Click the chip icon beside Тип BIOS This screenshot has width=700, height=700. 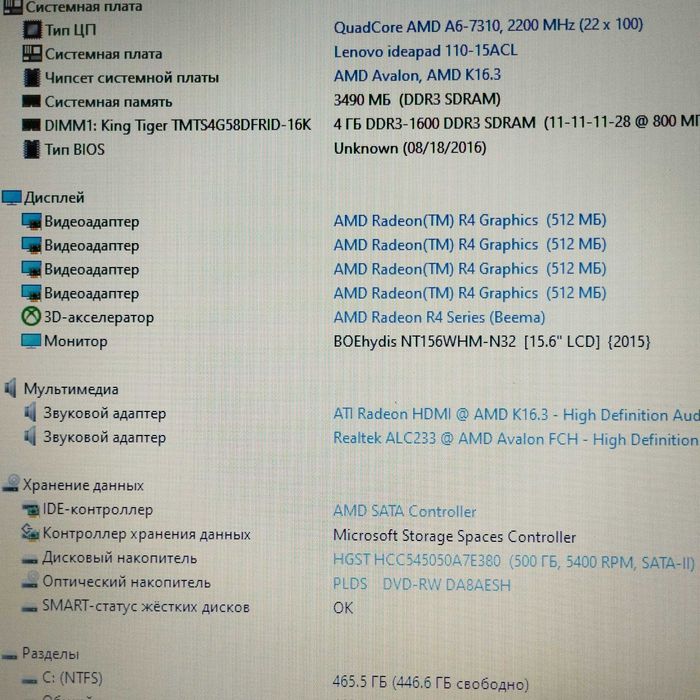tap(31, 149)
